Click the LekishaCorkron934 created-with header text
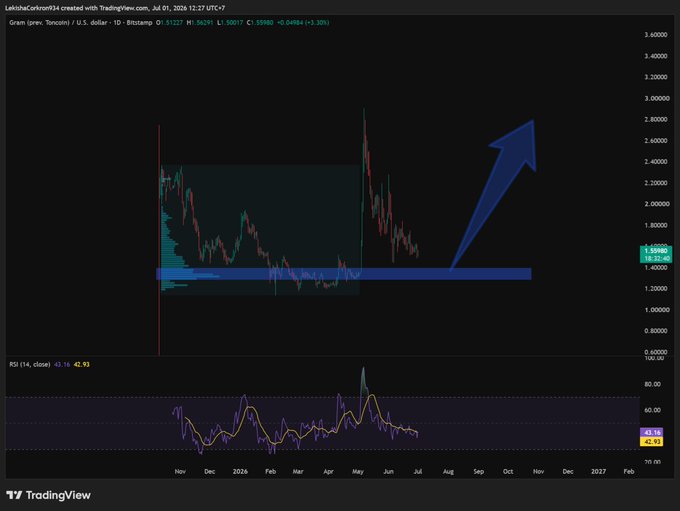The width and height of the screenshot is (680, 511). 115,8
